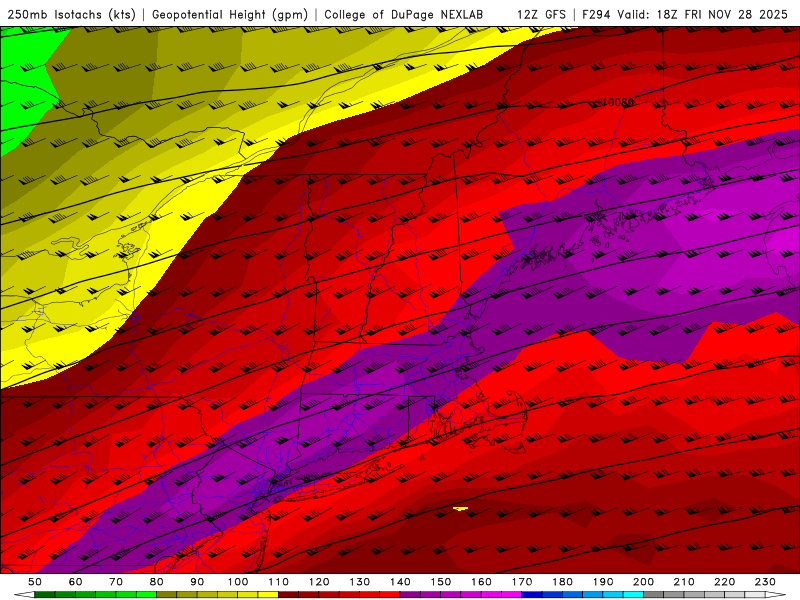Select the 230 legend value
Image resolution: width=800 pixels, height=600 pixels.
765,582
